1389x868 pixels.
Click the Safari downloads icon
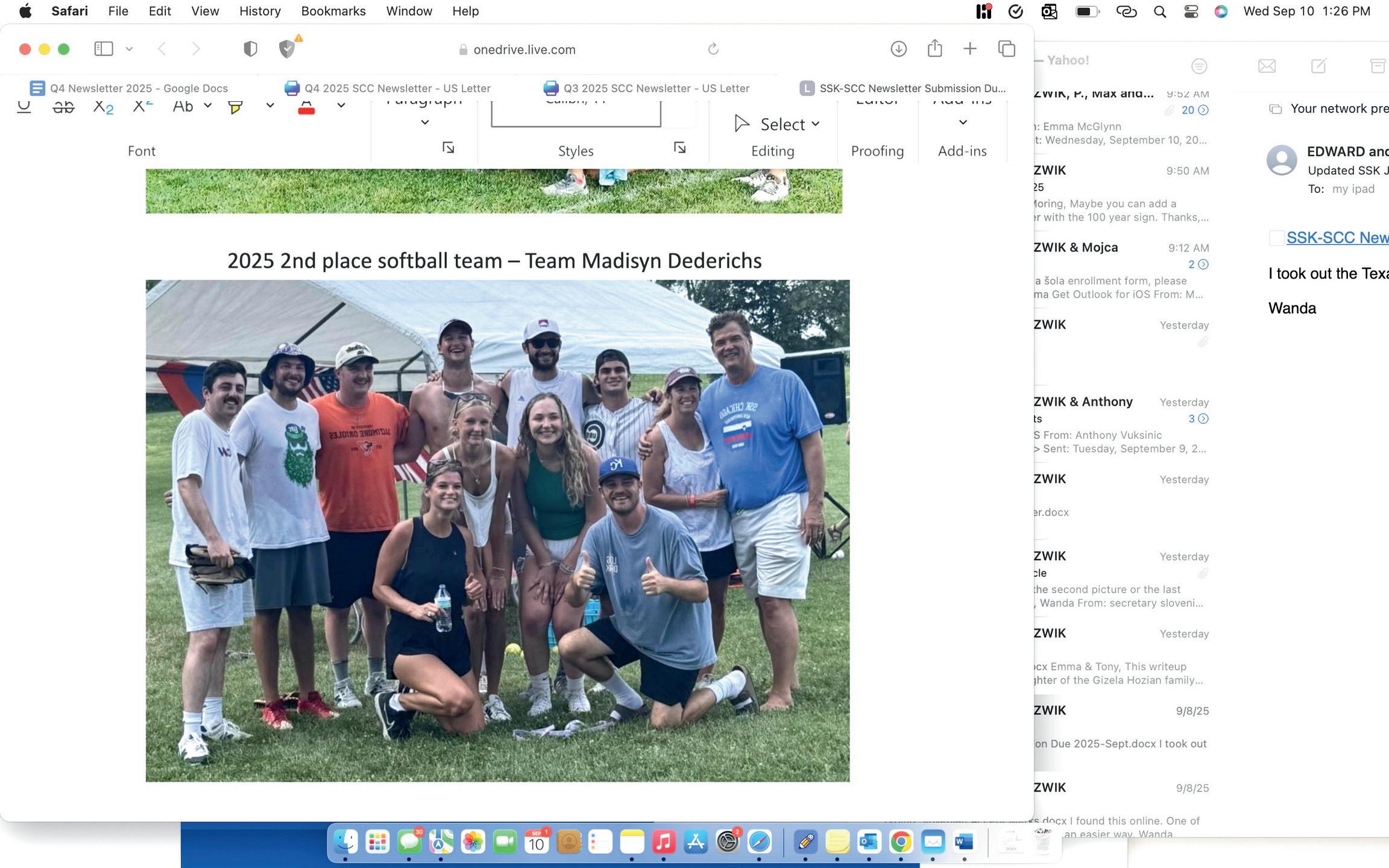coord(898,49)
